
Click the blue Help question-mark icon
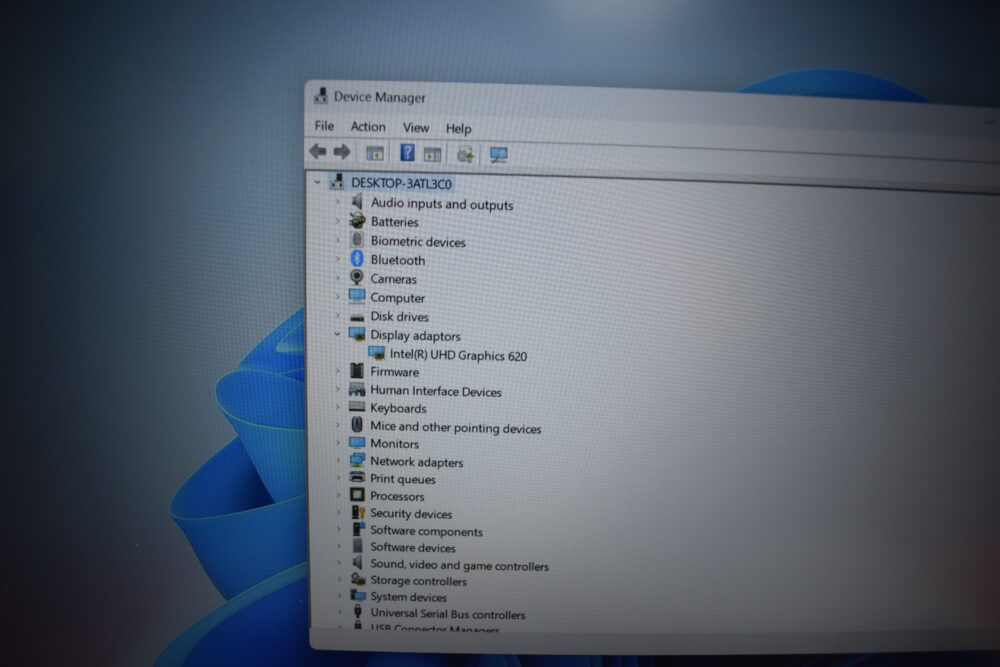click(407, 153)
